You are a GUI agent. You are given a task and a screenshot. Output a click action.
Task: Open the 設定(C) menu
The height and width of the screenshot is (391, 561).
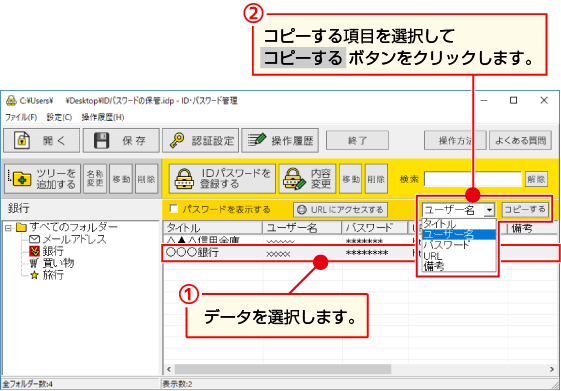(x=59, y=117)
